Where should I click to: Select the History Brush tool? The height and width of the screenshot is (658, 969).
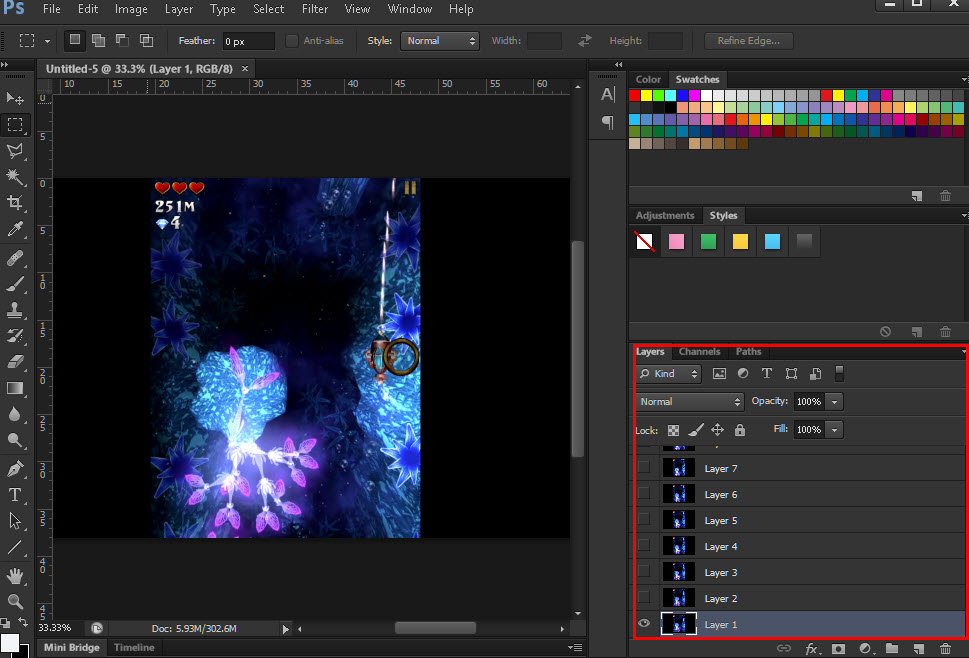15,335
